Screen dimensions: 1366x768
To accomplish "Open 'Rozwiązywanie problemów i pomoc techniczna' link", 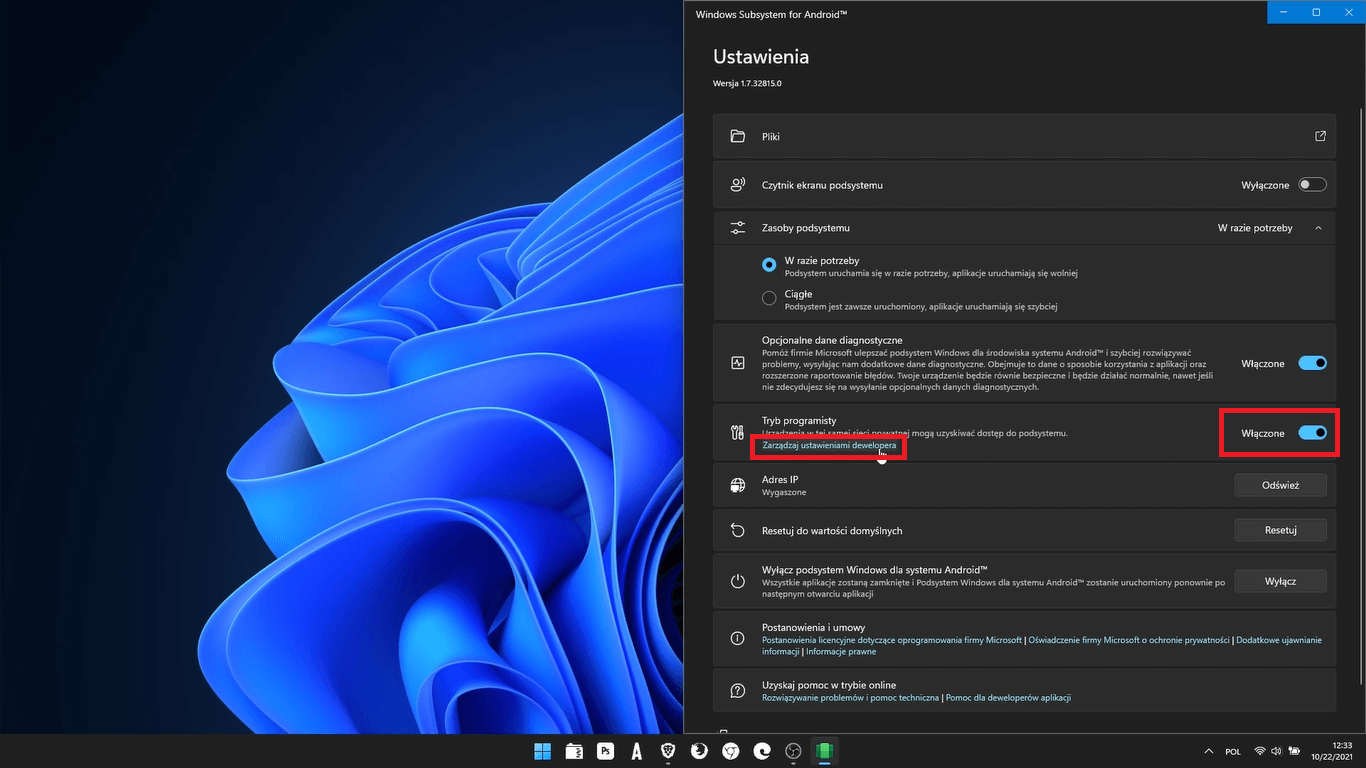I will click(850, 698).
